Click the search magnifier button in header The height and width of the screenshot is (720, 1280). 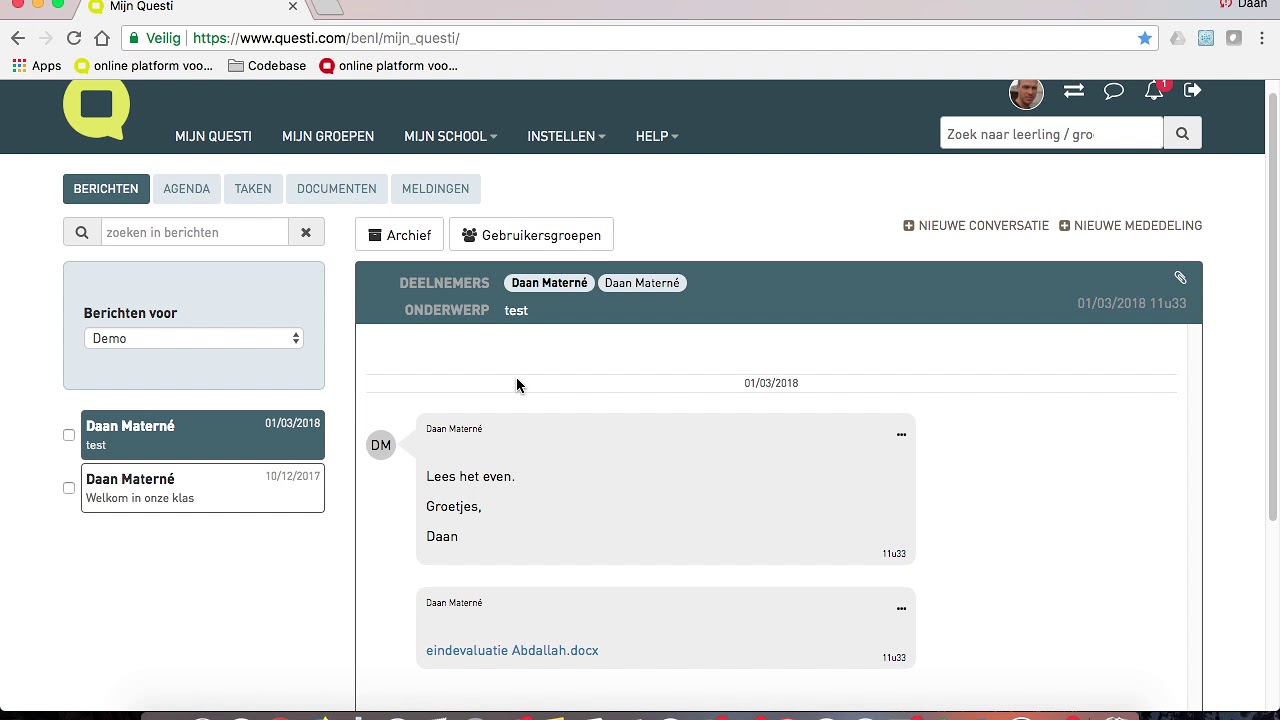click(x=1182, y=134)
